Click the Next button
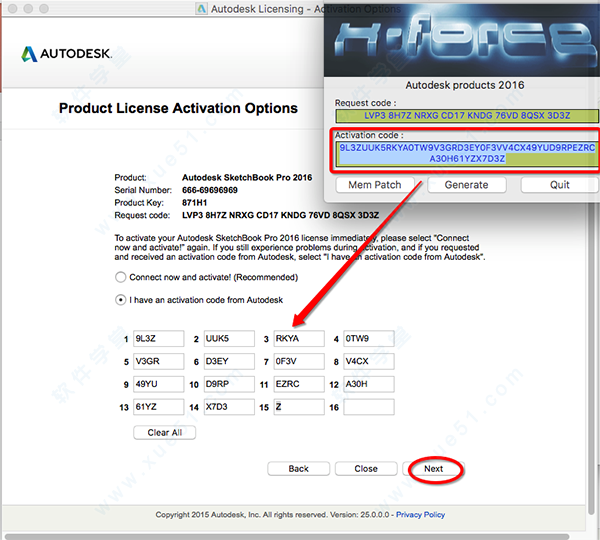Viewport: 600px width, 540px height. pyautogui.click(x=434, y=468)
